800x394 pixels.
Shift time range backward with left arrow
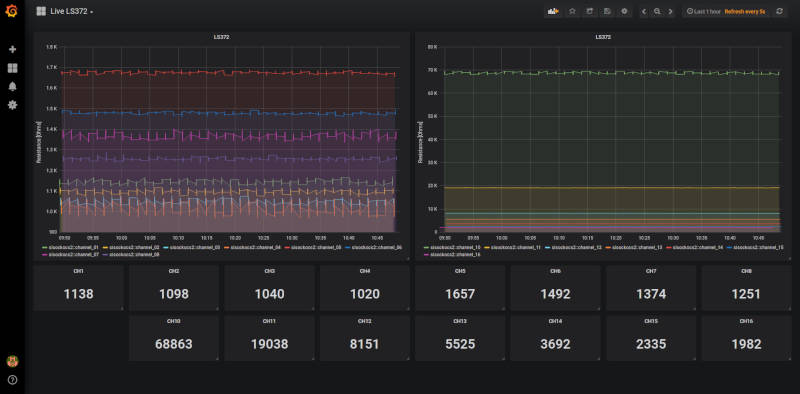tap(644, 11)
